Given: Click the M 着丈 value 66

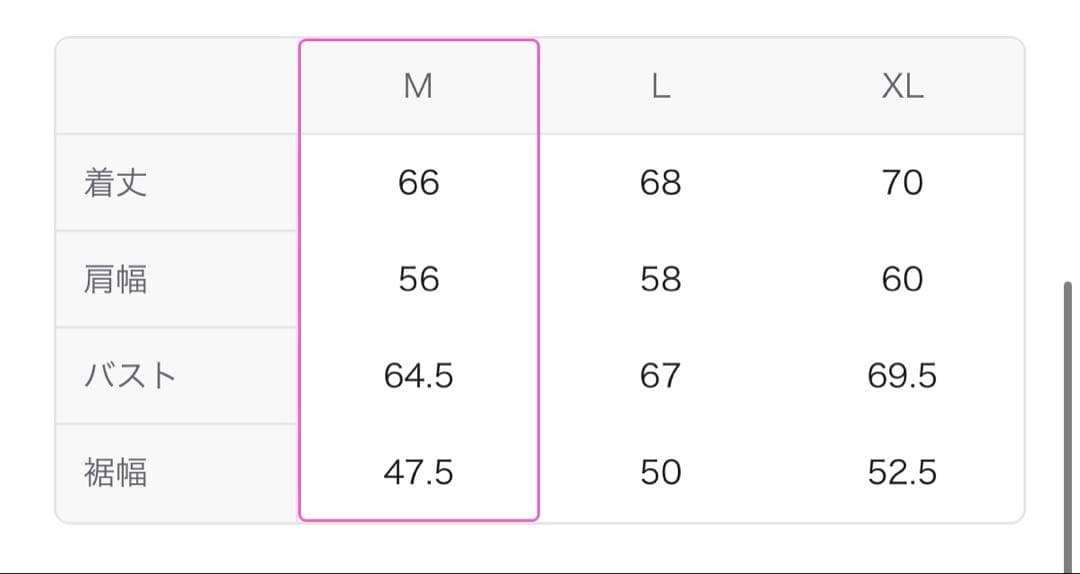Looking at the screenshot, I should click(418, 183).
